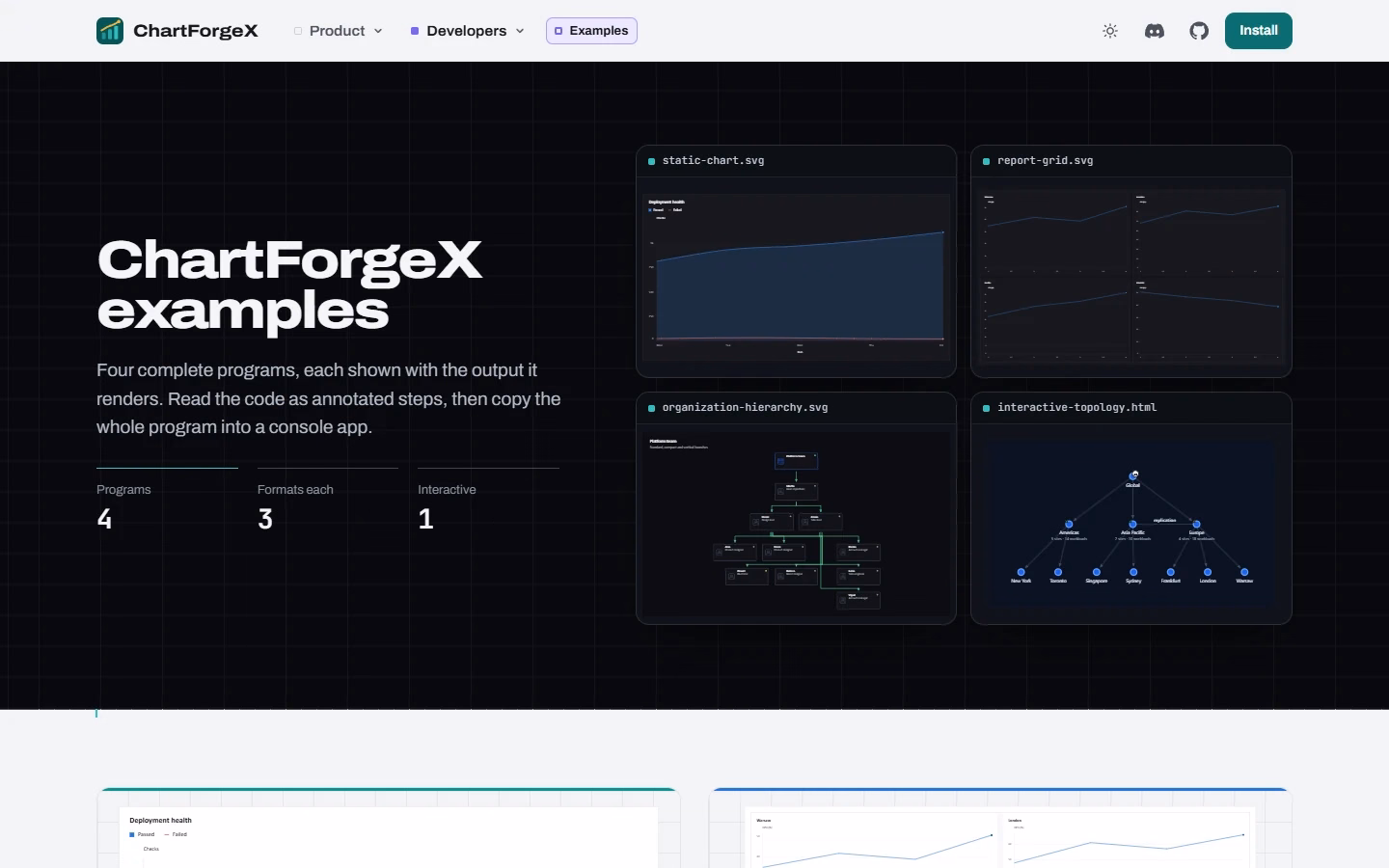Click the Interactive stat value 1
Image resolution: width=1389 pixels, height=868 pixels.
[x=425, y=519]
